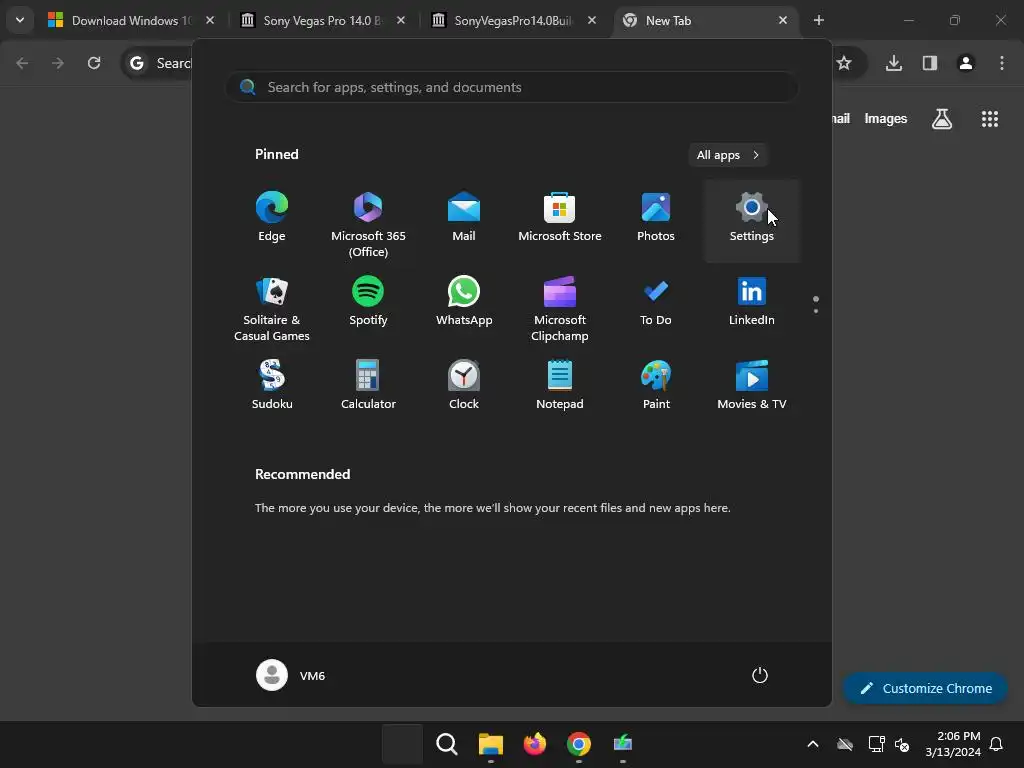The height and width of the screenshot is (768, 1024).
Task: Open the Chrome profile menu
Action: (x=966, y=63)
